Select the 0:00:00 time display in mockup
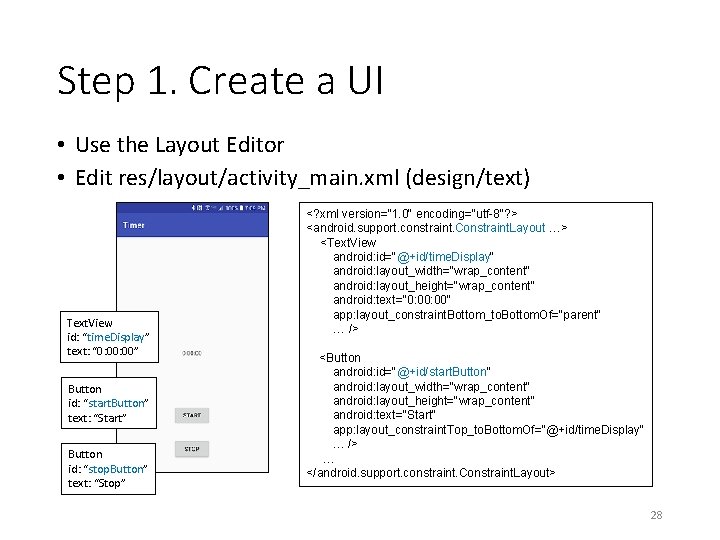 coord(192,353)
